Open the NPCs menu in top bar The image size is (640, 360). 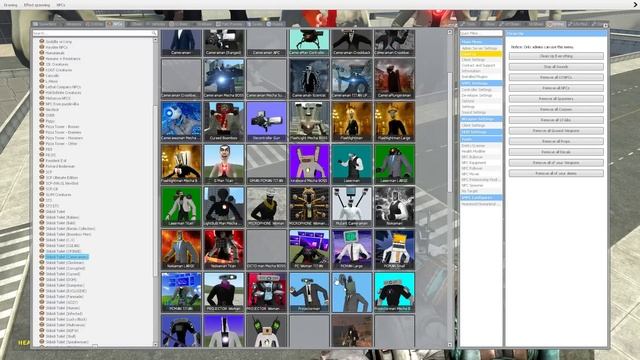coord(61,5)
